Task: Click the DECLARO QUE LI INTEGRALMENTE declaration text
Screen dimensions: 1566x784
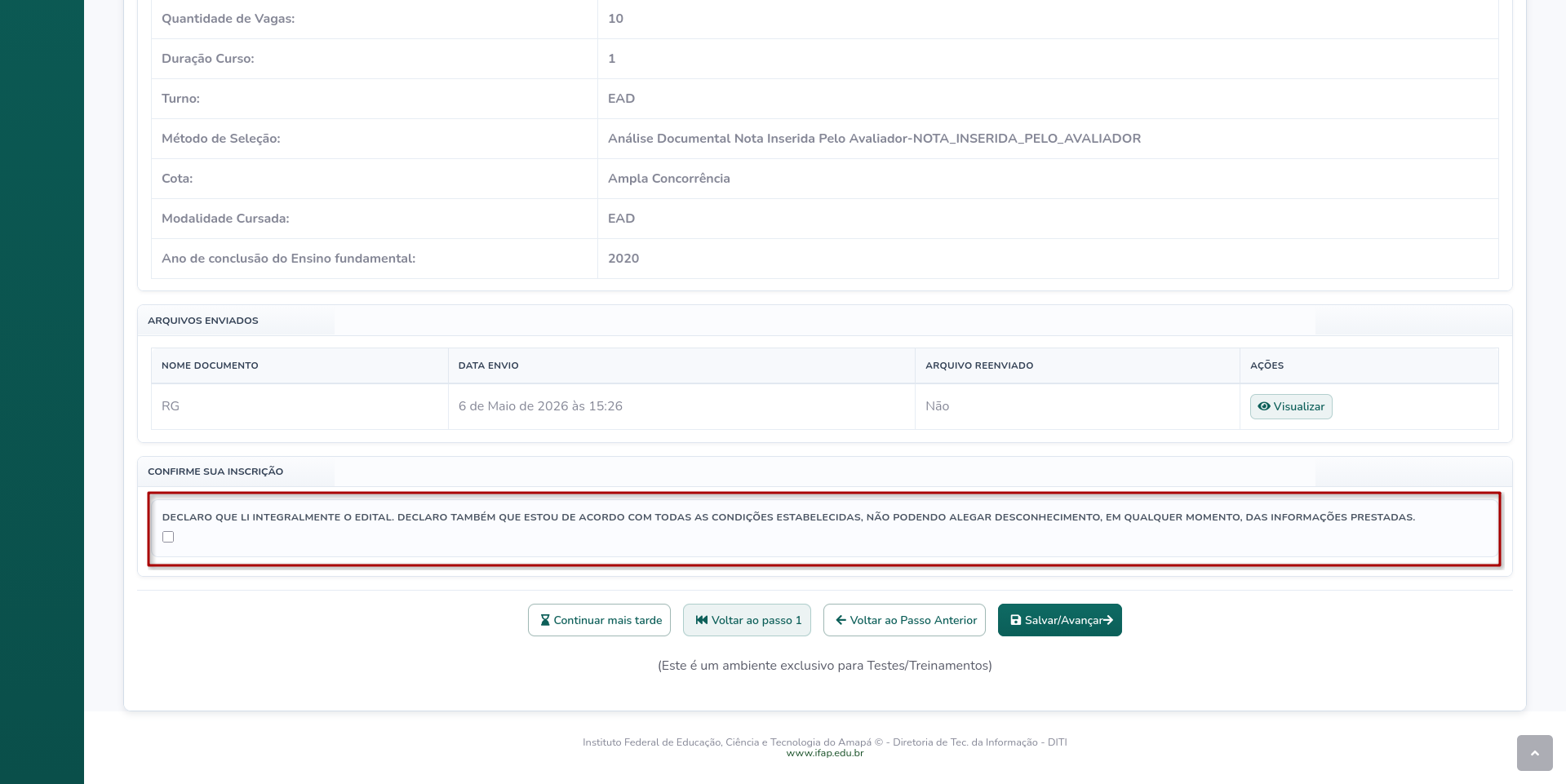Action: (788, 517)
